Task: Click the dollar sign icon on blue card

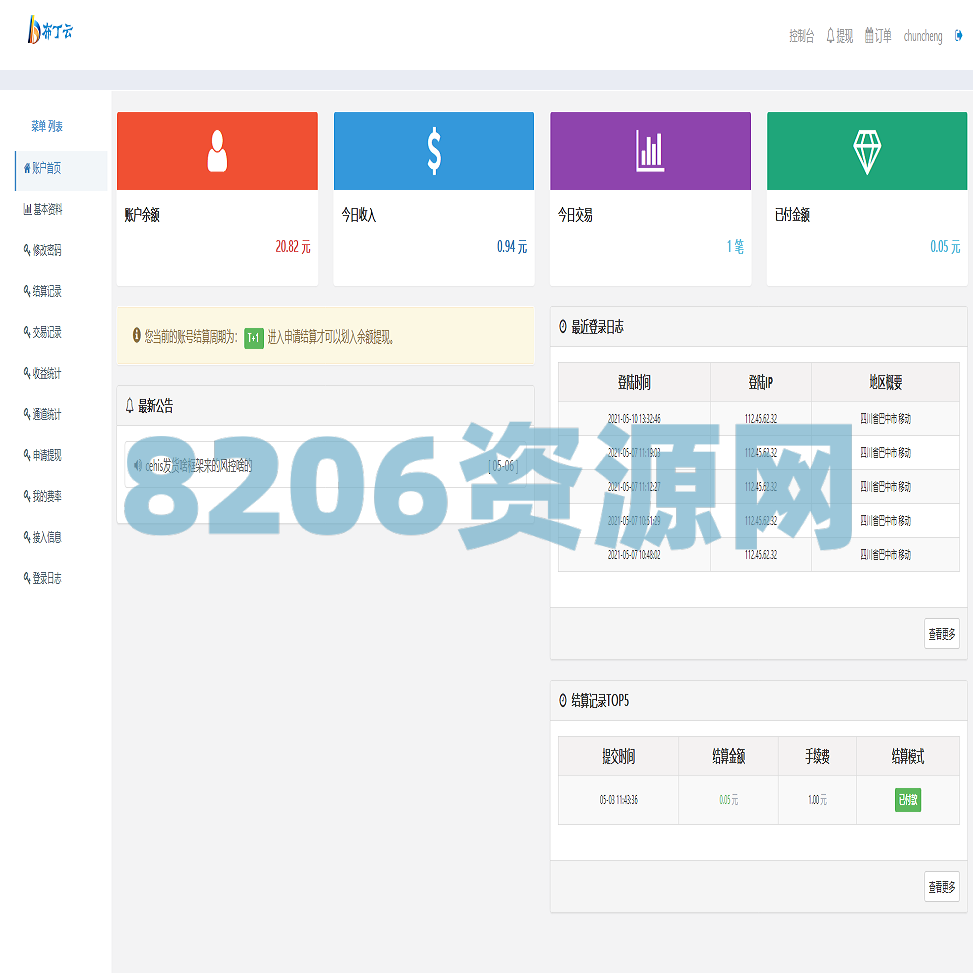Action: pyautogui.click(x=434, y=151)
